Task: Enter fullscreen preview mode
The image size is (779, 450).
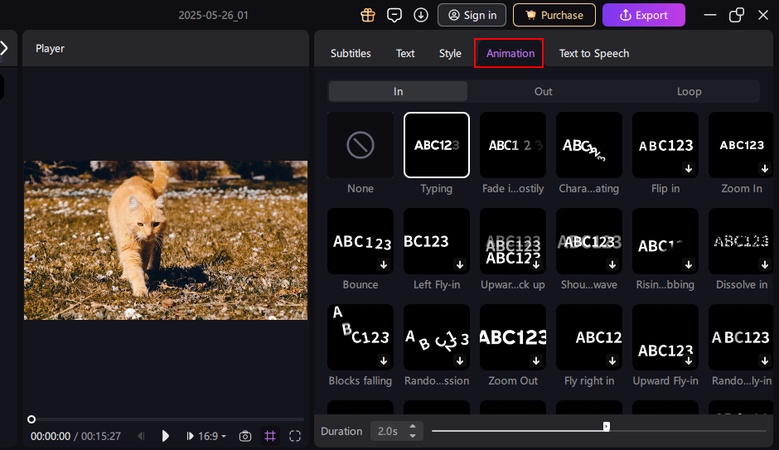Action: (295, 436)
